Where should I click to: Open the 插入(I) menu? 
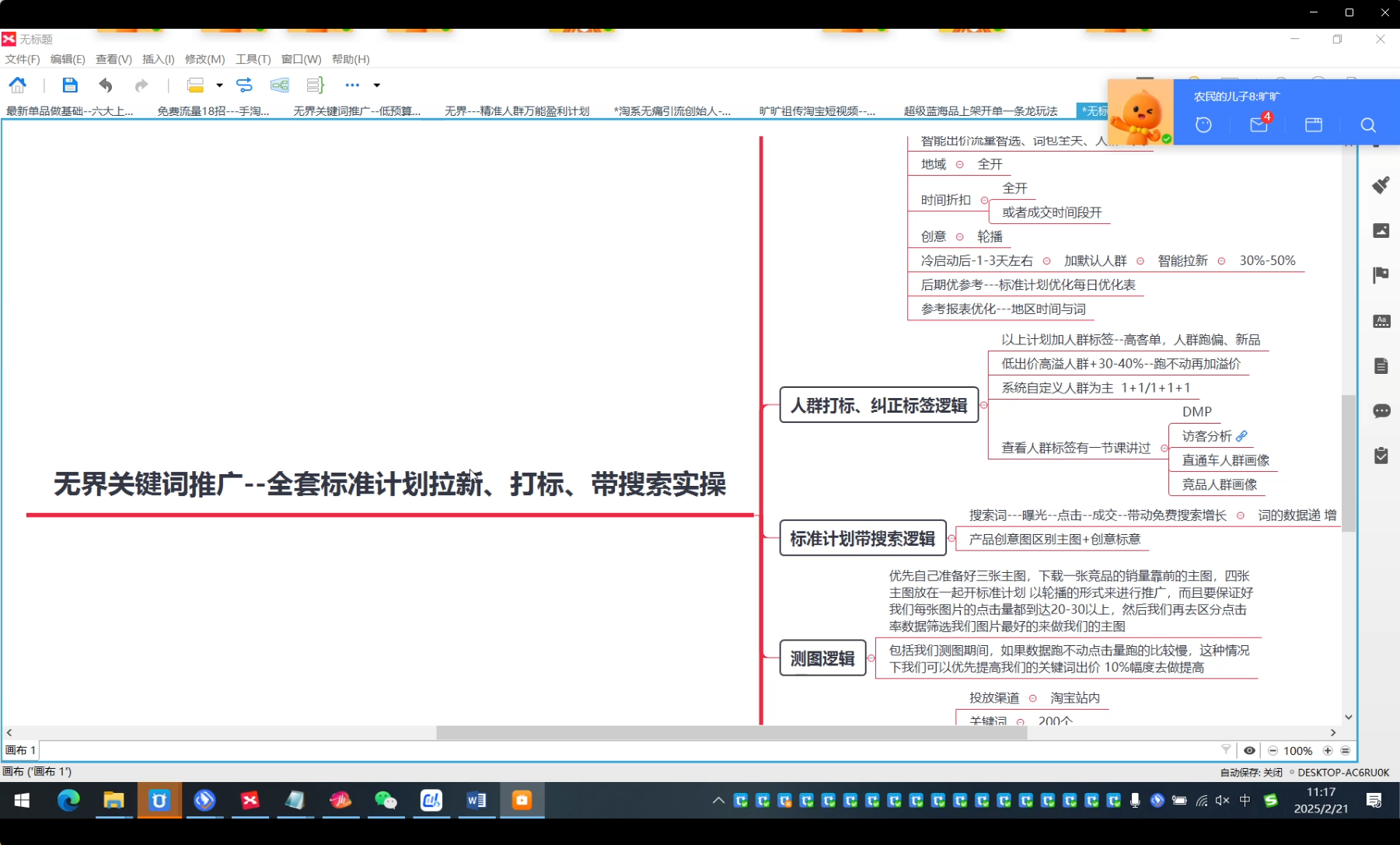click(x=158, y=59)
